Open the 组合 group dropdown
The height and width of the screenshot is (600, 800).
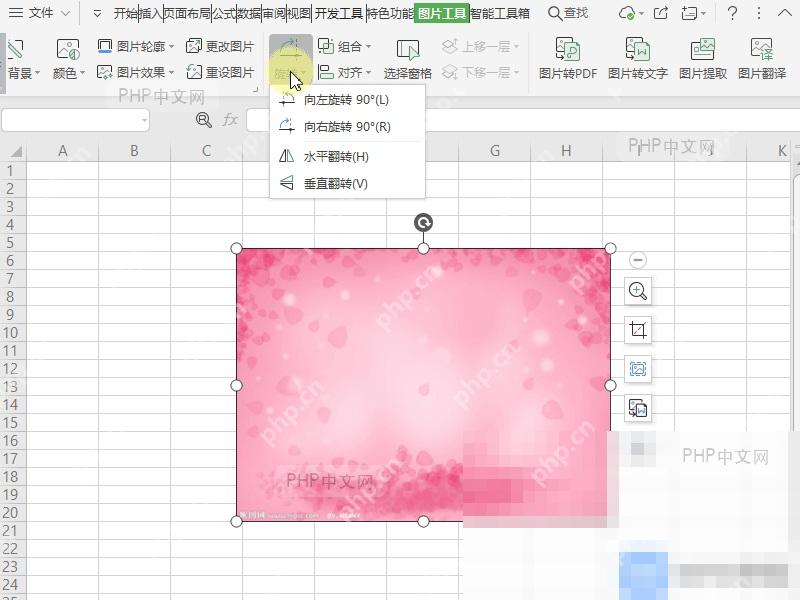click(x=344, y=46)
